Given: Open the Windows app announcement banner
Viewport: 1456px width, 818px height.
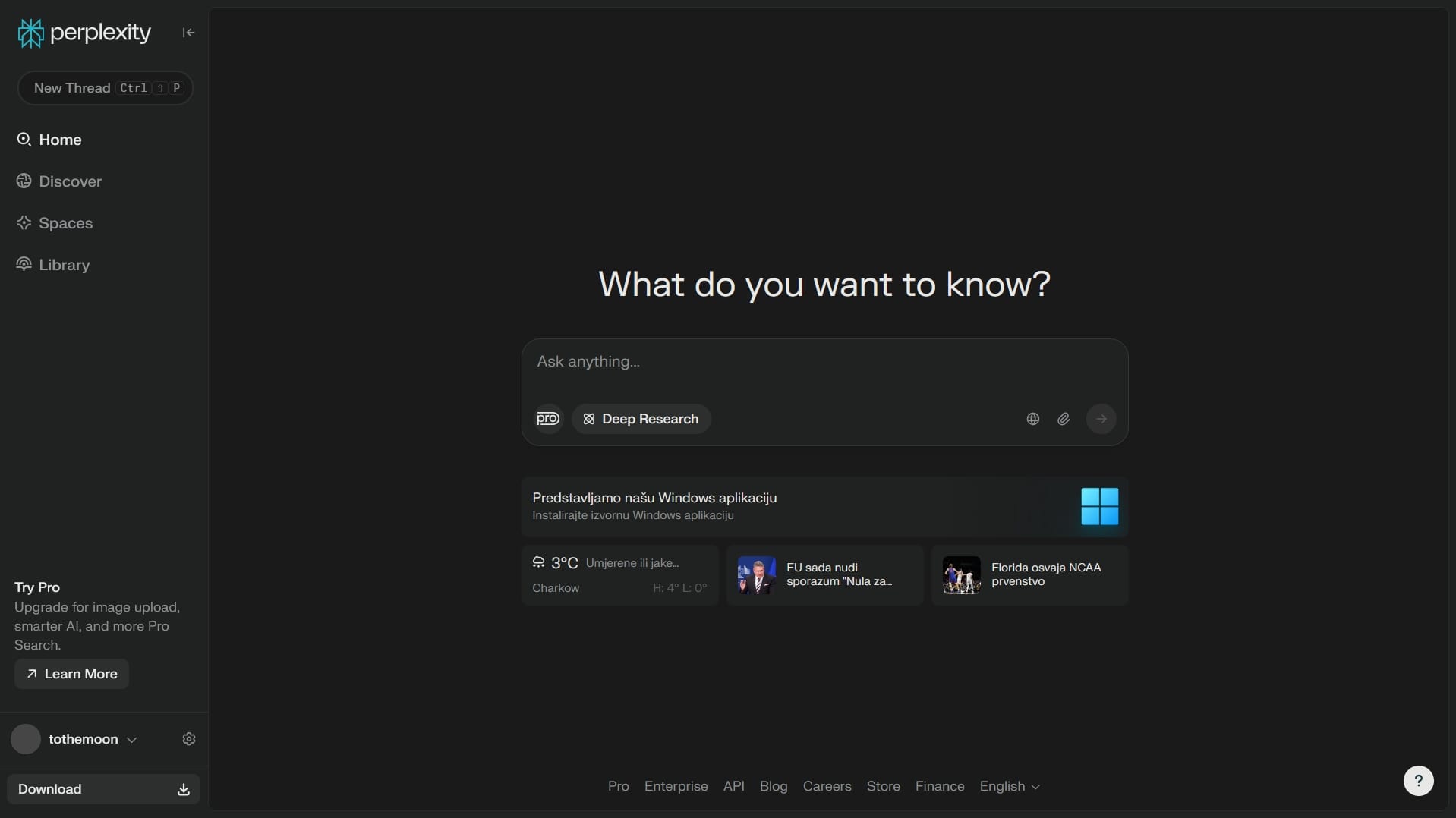Looking at the screenshot, I should click(x=824, y=507).
